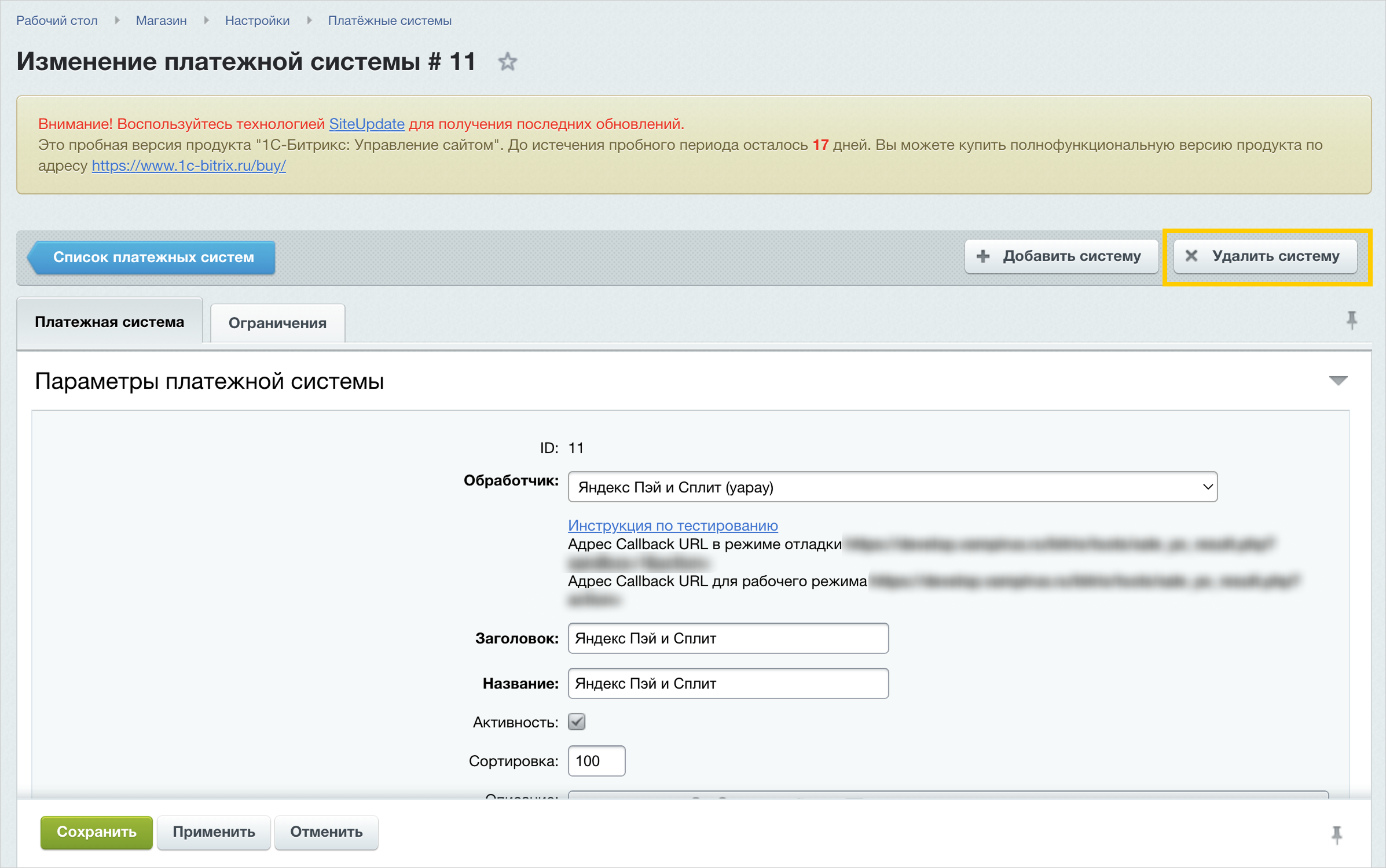
Task: Focus the Сортировка input field
Action: (x=596, y=761)
